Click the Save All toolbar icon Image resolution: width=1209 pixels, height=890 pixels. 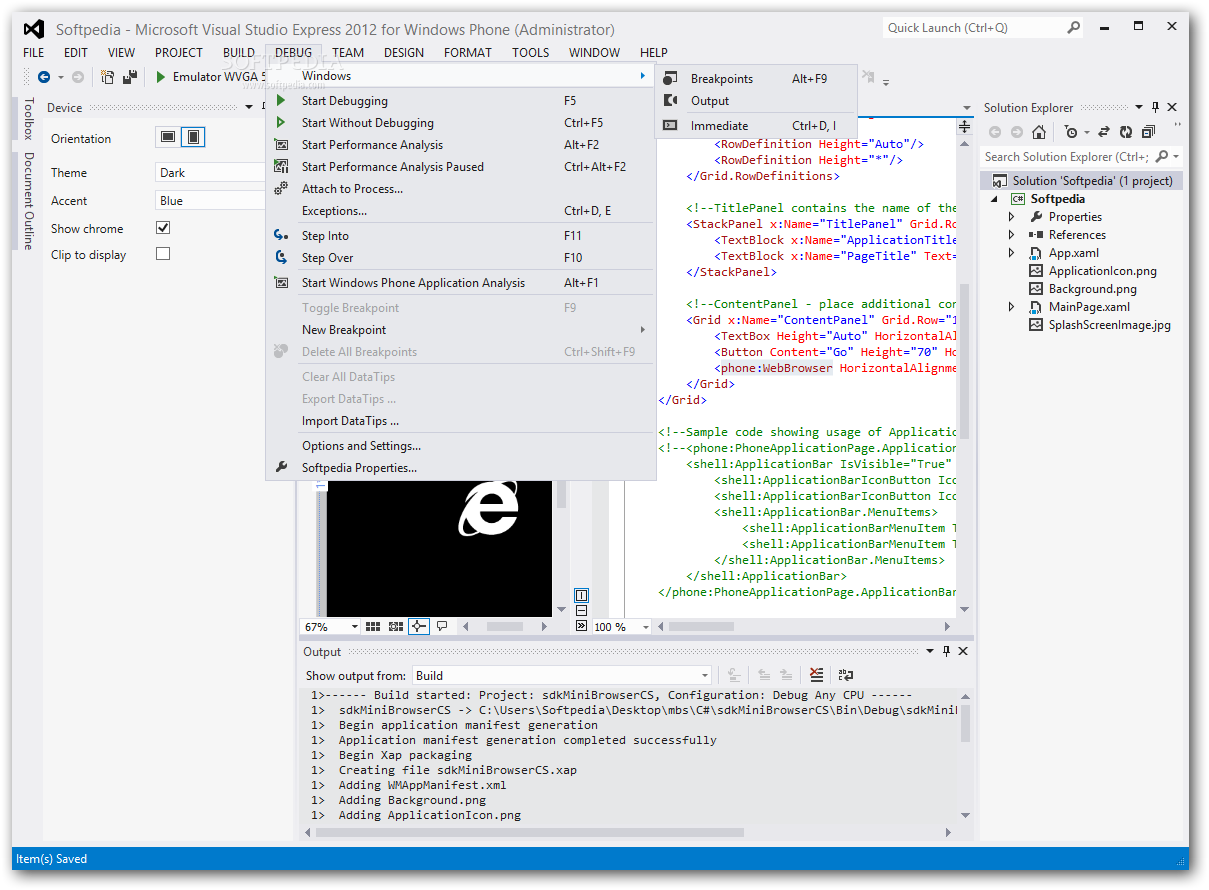[x=130, y=77]
